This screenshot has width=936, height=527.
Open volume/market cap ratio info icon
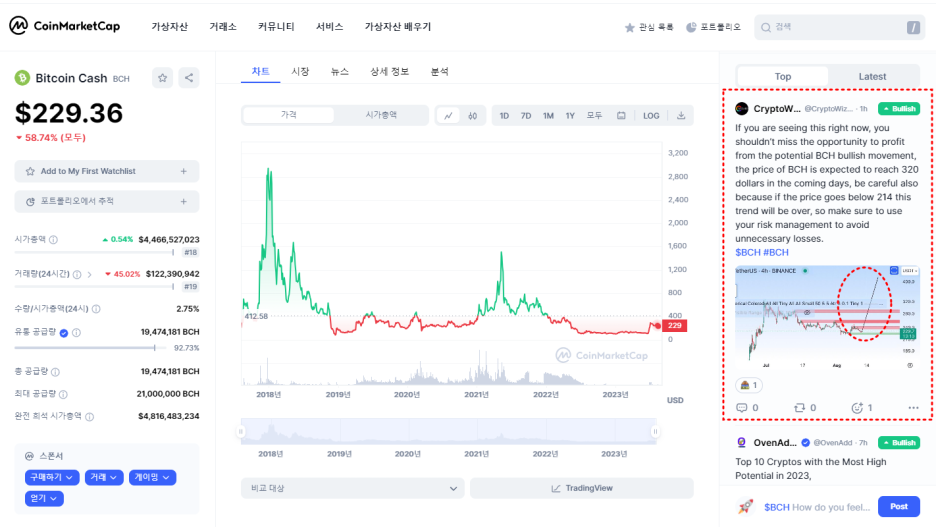[96, 309]
